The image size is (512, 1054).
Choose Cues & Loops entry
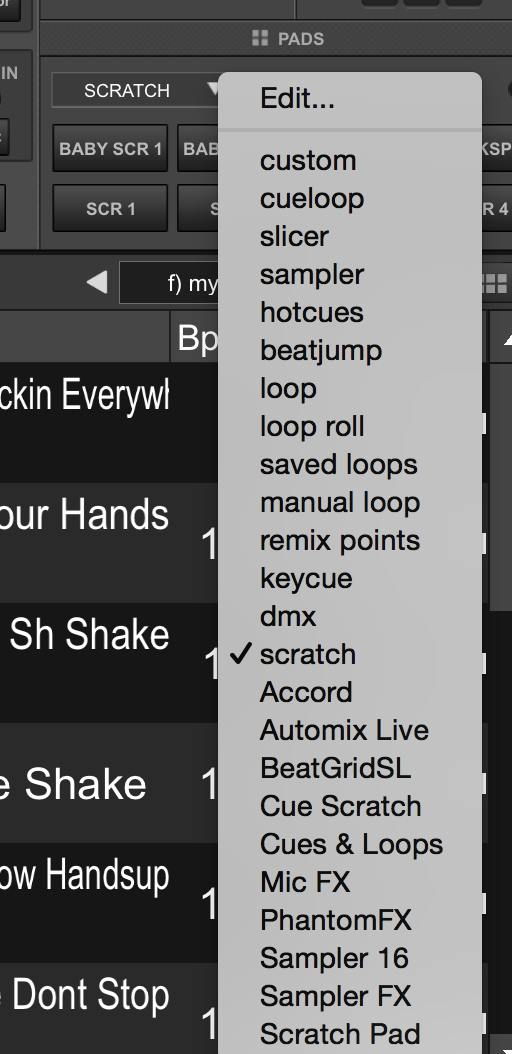(350, 844)
